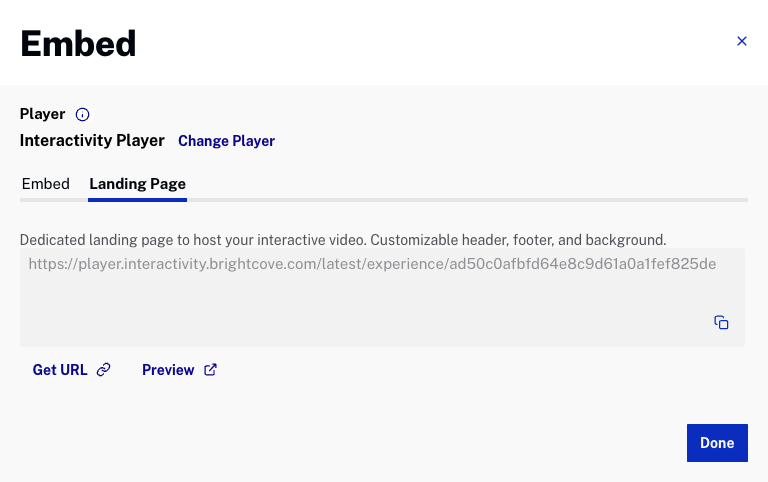
Task: Open the Change Player link
Action: click(x=226, y=141)
